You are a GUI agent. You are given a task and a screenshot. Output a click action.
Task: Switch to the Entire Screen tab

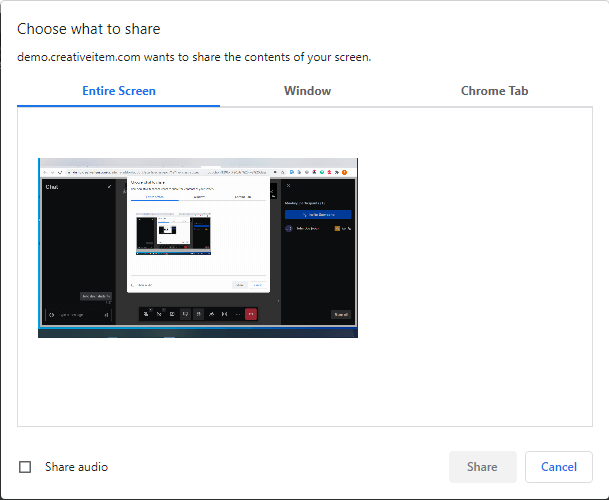point(118,91)
